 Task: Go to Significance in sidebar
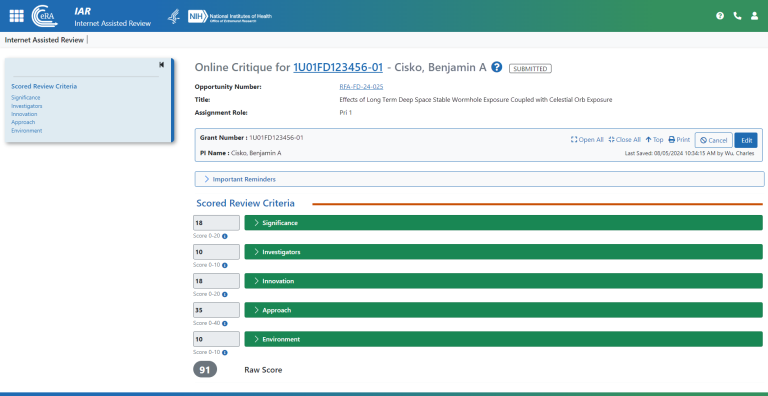[25, 98]
